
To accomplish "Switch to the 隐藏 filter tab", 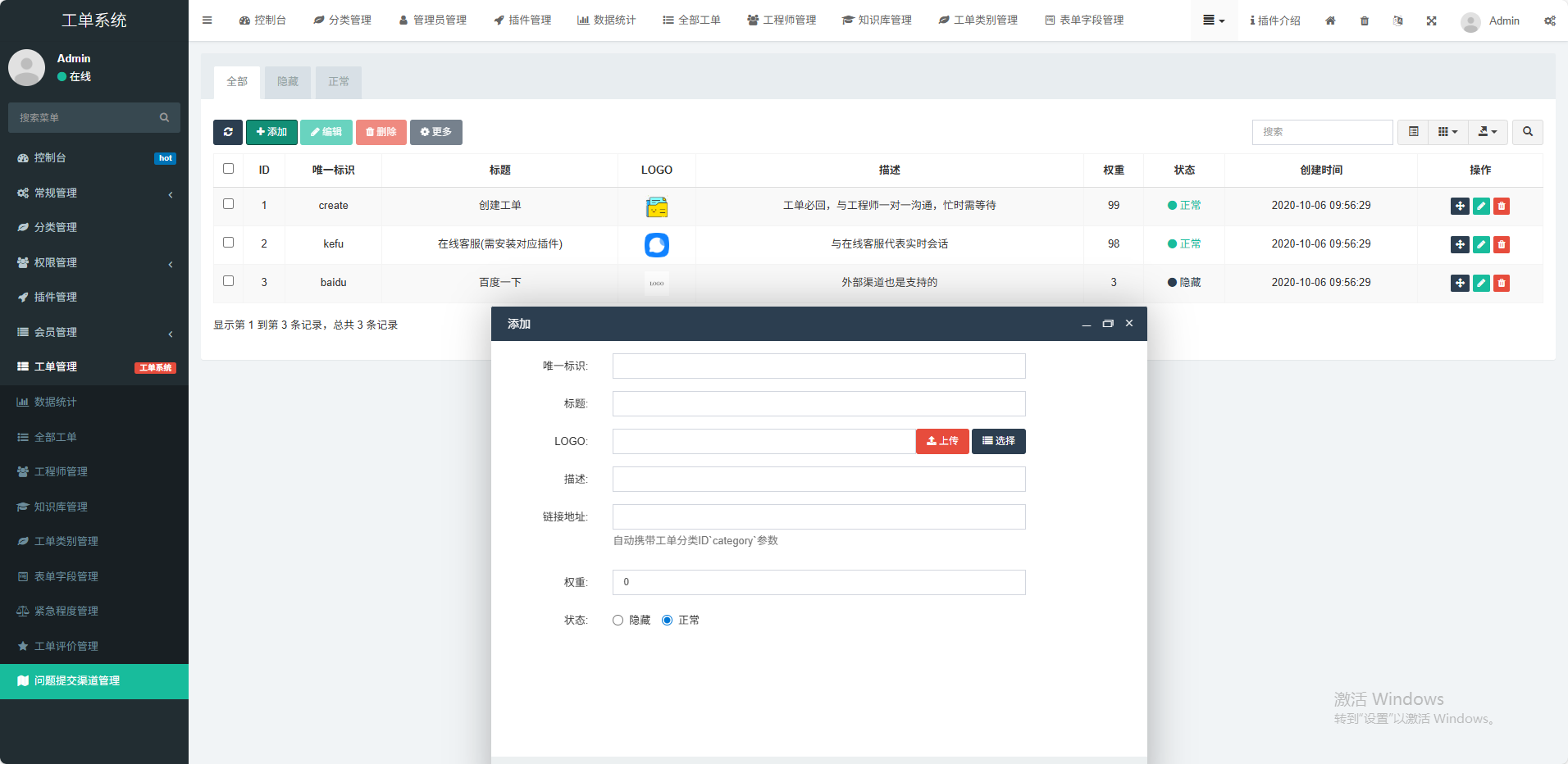I will pyautogui.click(x=288, y=82).
